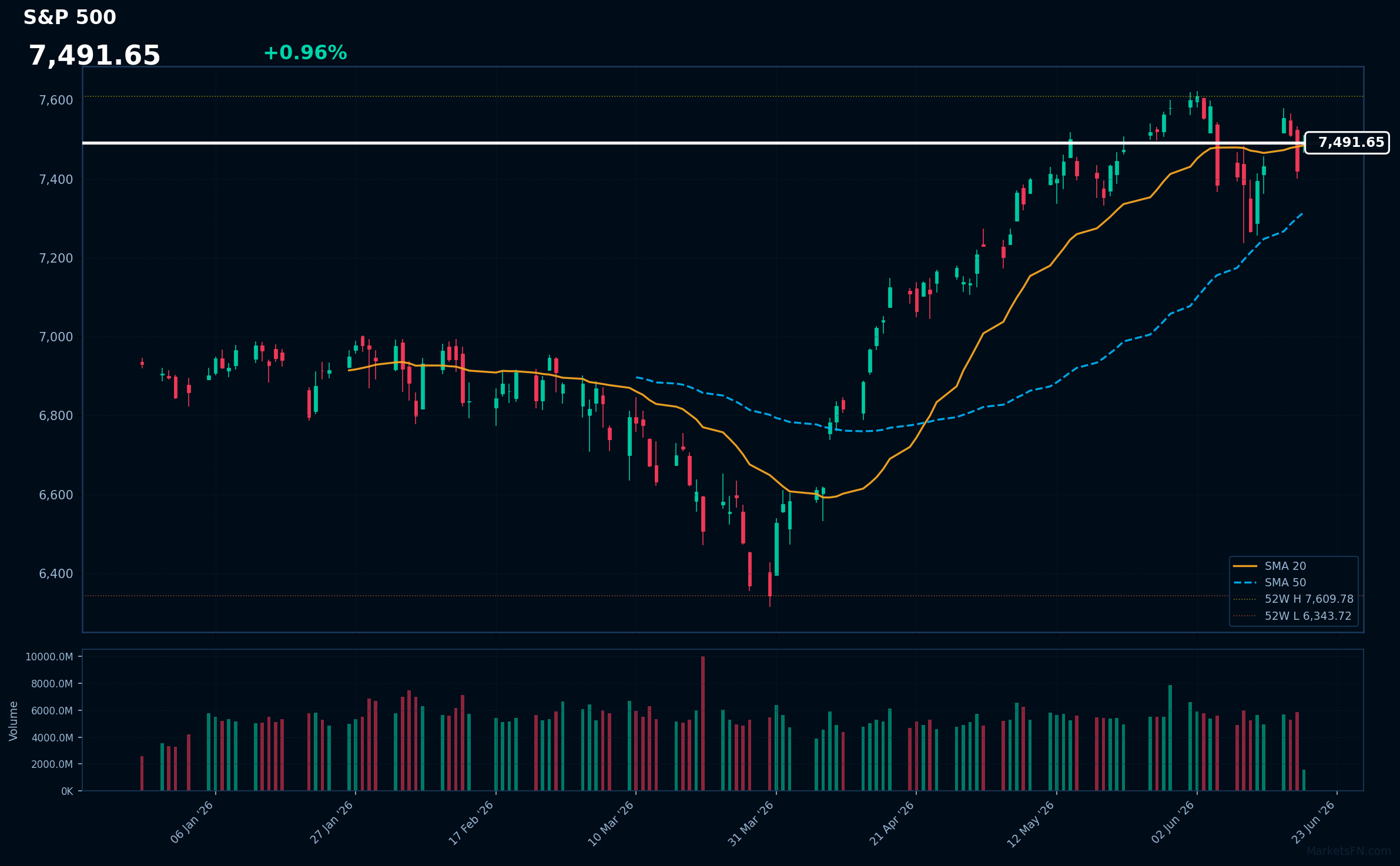Click the 21 Apr '26 date label

coord(892,823)
